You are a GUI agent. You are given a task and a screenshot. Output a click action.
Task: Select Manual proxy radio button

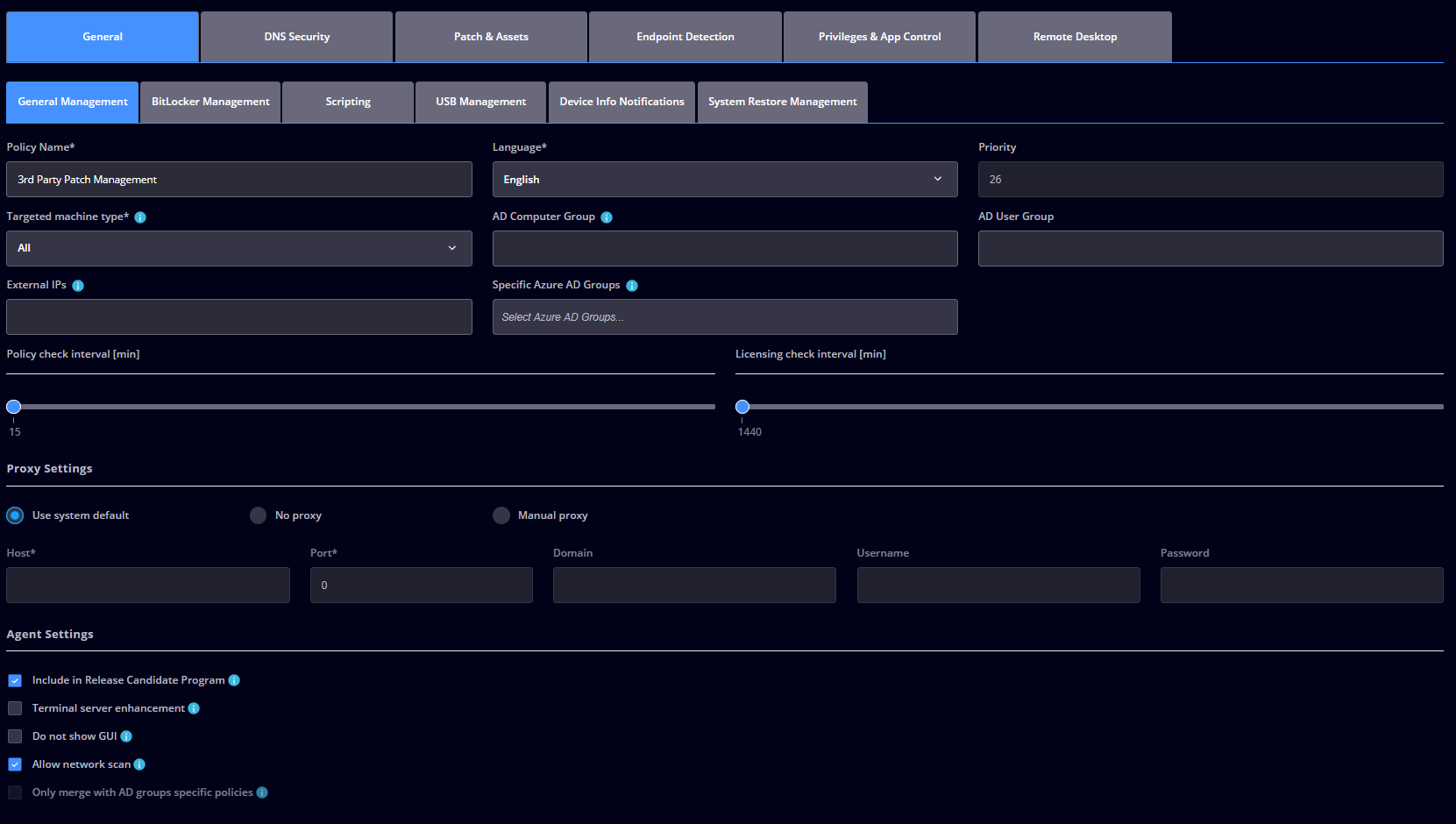pos(501,515)
